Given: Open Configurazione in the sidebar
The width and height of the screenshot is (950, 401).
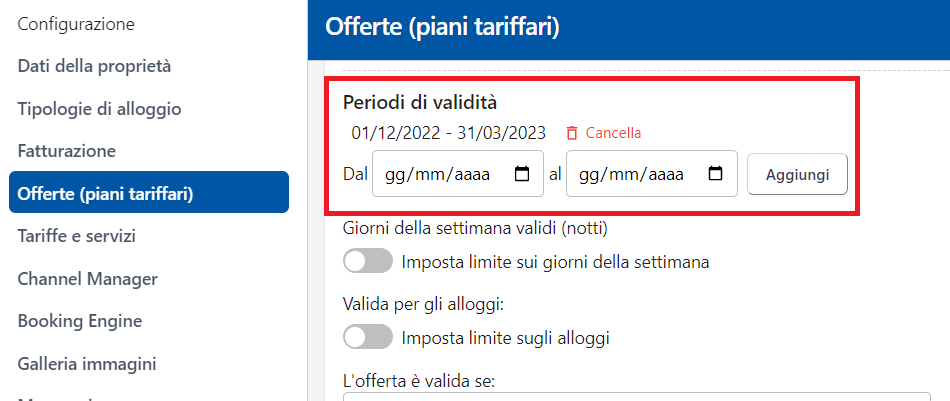Looking at the screenshot, I should point(76,23).
